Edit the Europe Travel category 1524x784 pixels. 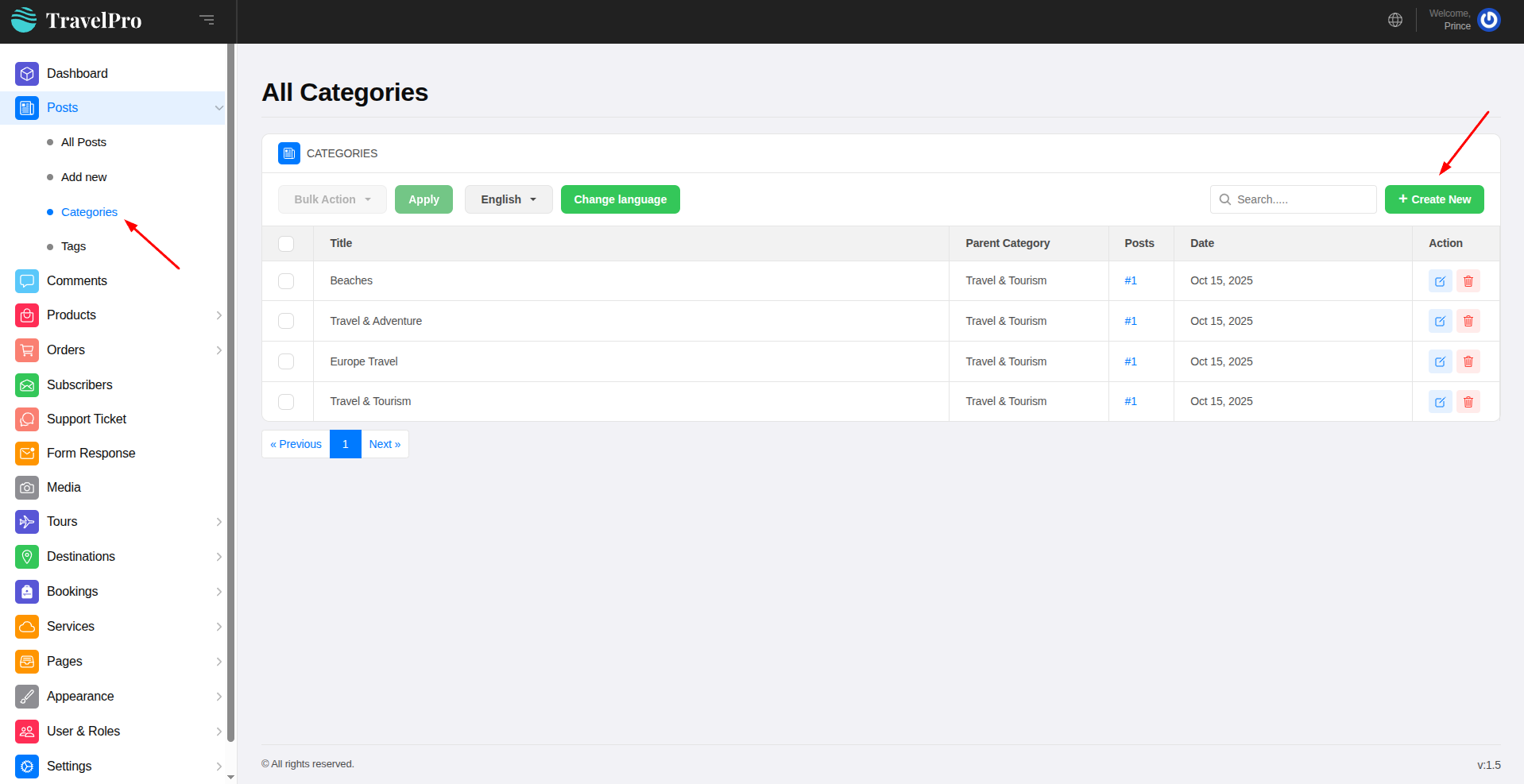(x=1440, y=361)
